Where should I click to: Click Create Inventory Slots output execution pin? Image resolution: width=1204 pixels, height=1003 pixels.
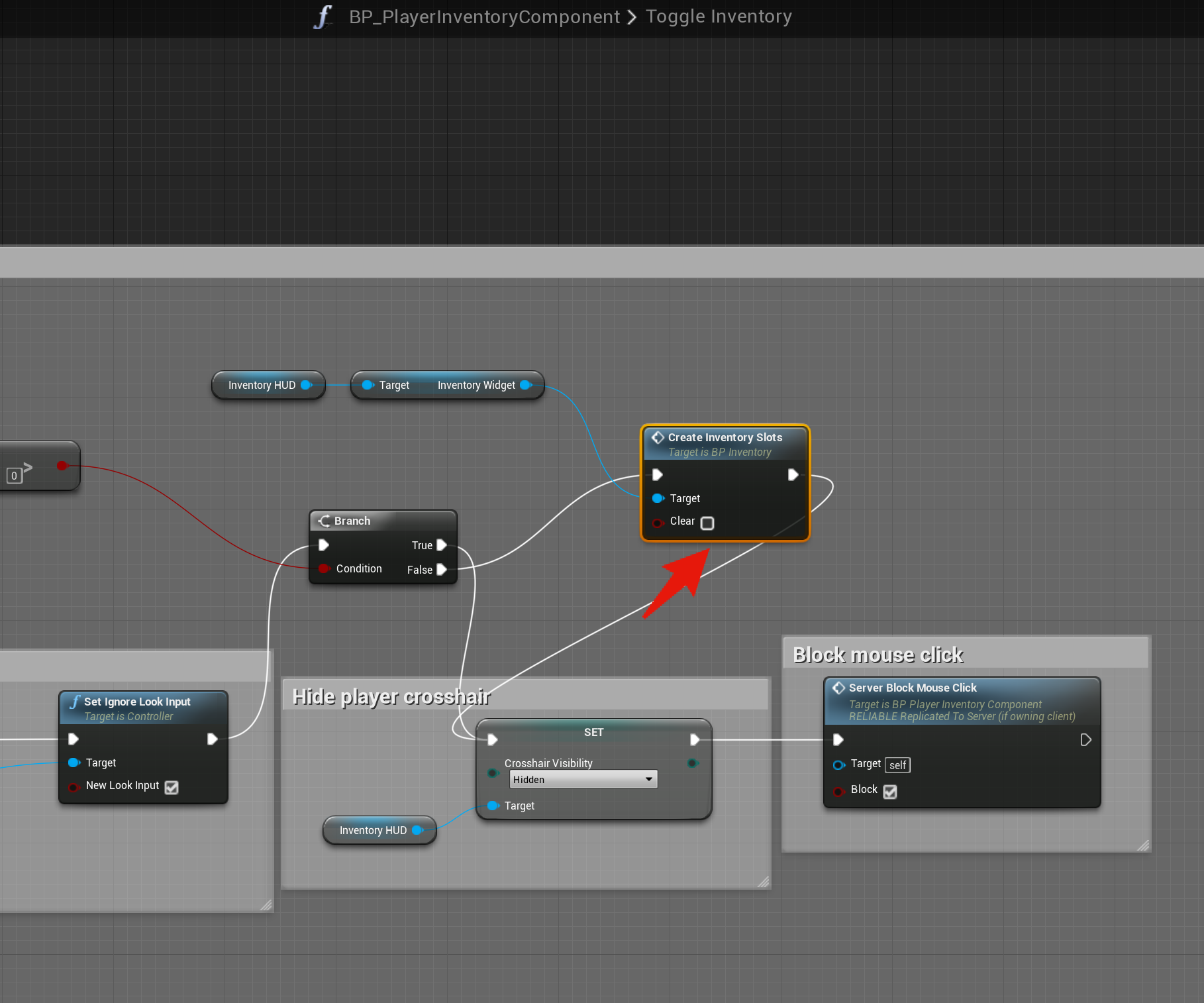[793, 475]
